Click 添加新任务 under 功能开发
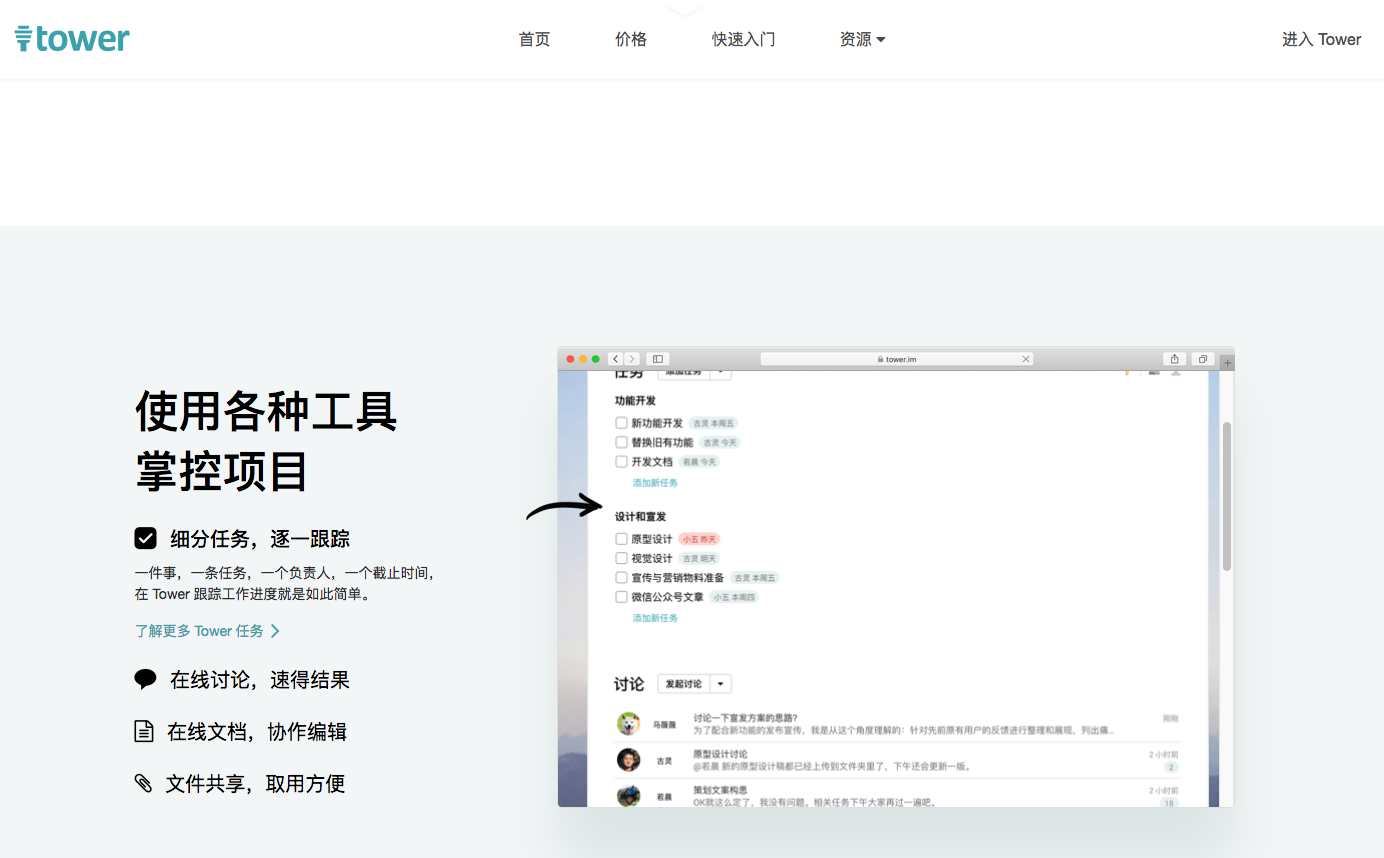The height and width of the screenshot is (858, 1384). click(x=655, y=483)
